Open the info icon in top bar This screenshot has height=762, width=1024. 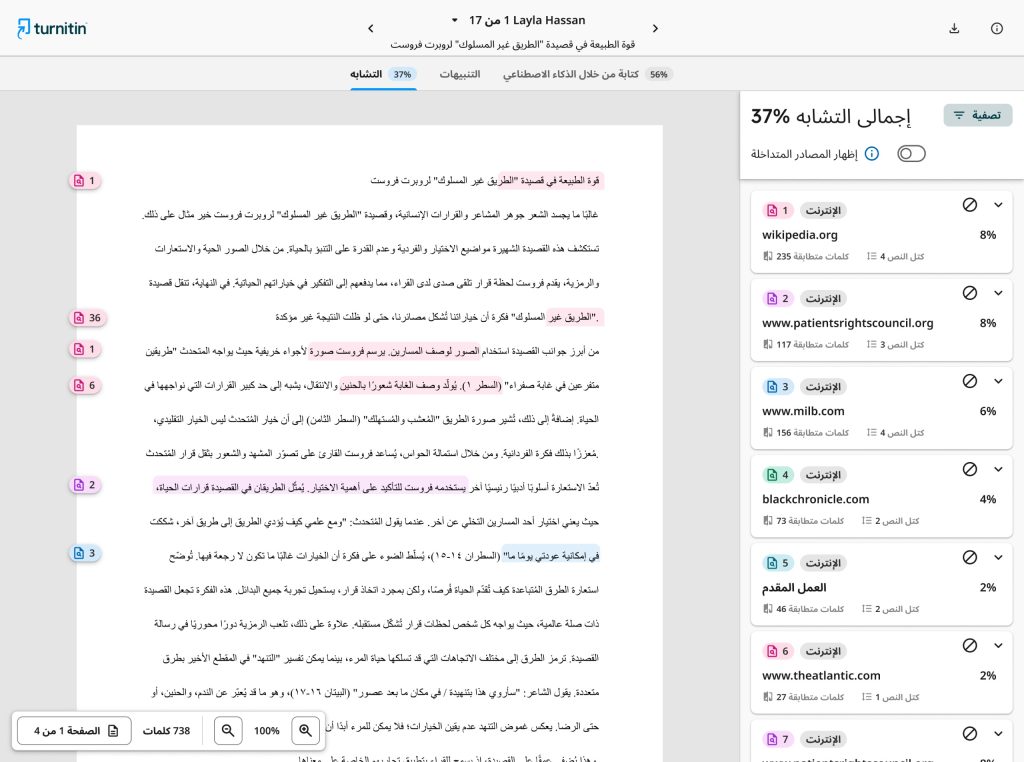point(997,29)
